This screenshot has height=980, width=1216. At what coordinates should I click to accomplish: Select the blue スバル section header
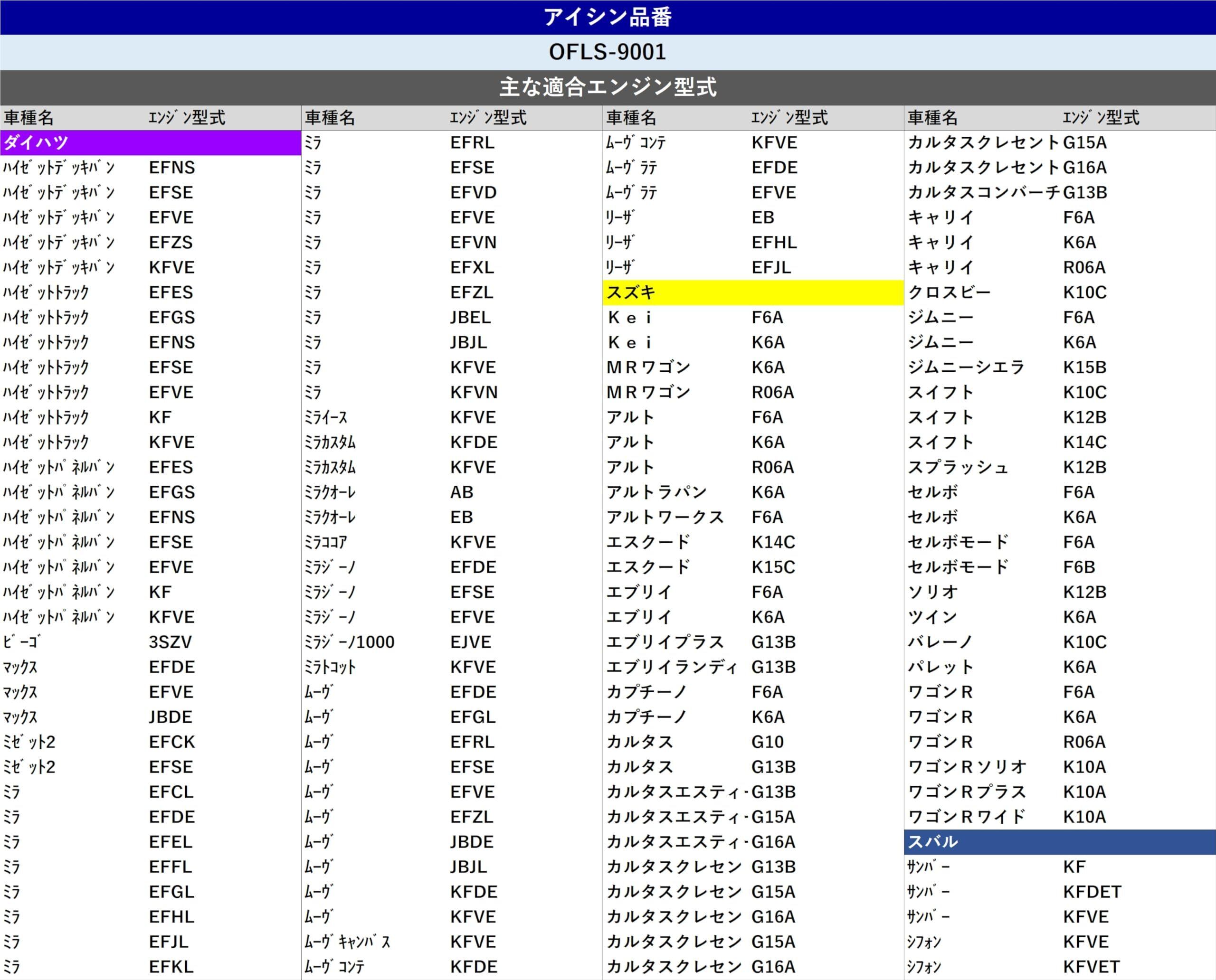tap(1059, 842)
